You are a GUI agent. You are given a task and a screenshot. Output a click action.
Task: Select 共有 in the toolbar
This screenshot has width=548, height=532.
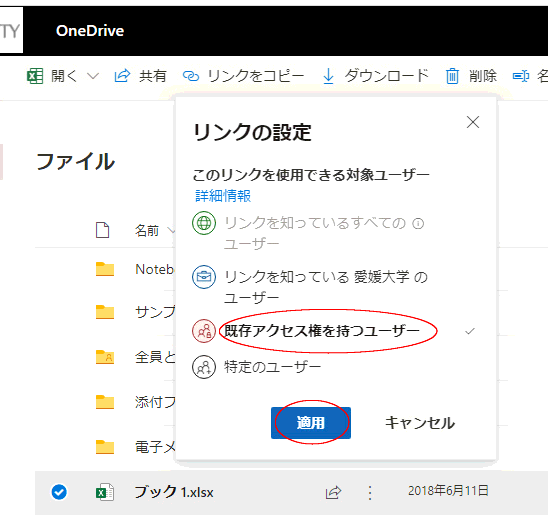pyautogui.click(x=153, y=76)
